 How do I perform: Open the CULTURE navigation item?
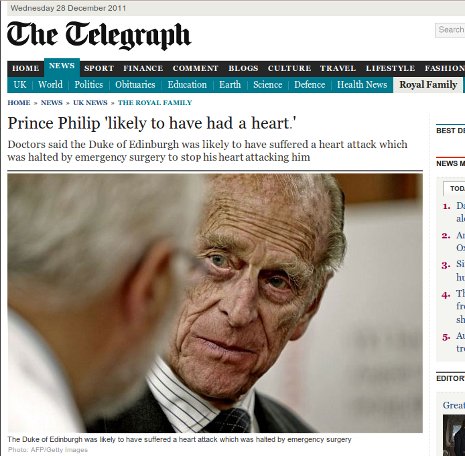click(x=289, y=68)
